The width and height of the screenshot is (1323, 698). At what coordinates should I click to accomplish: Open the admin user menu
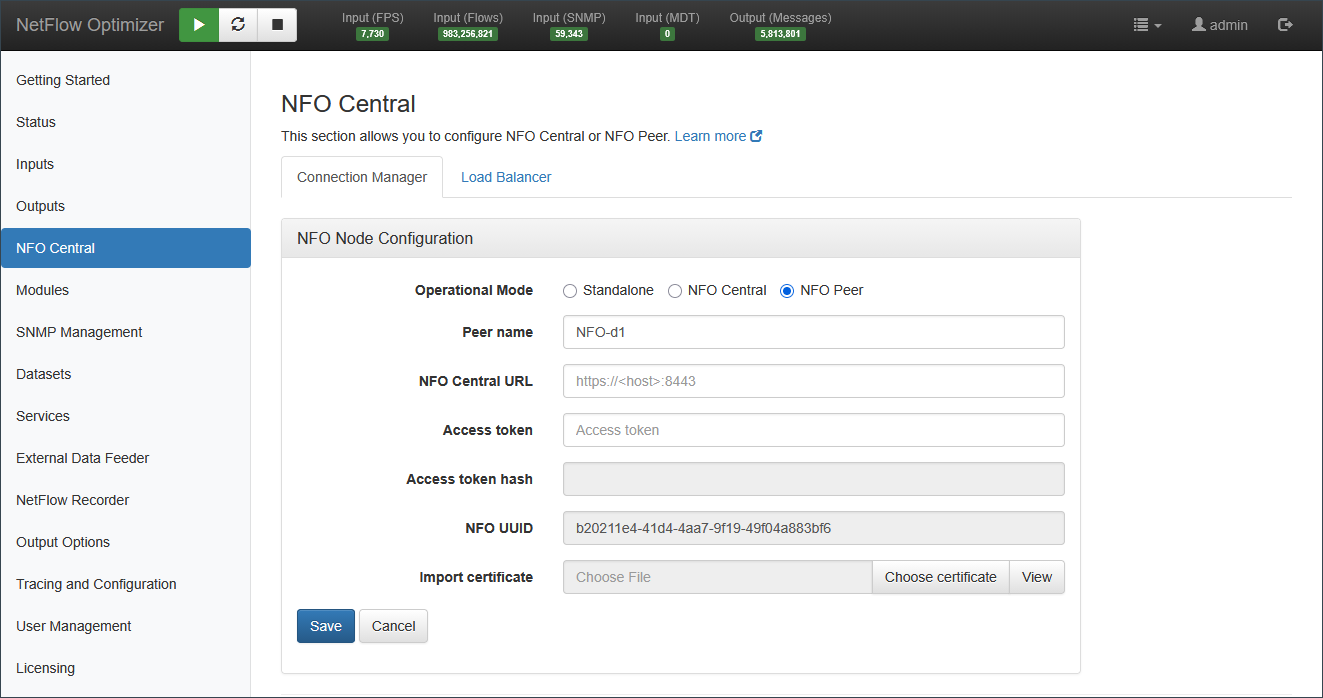(x=1219, y=25)
